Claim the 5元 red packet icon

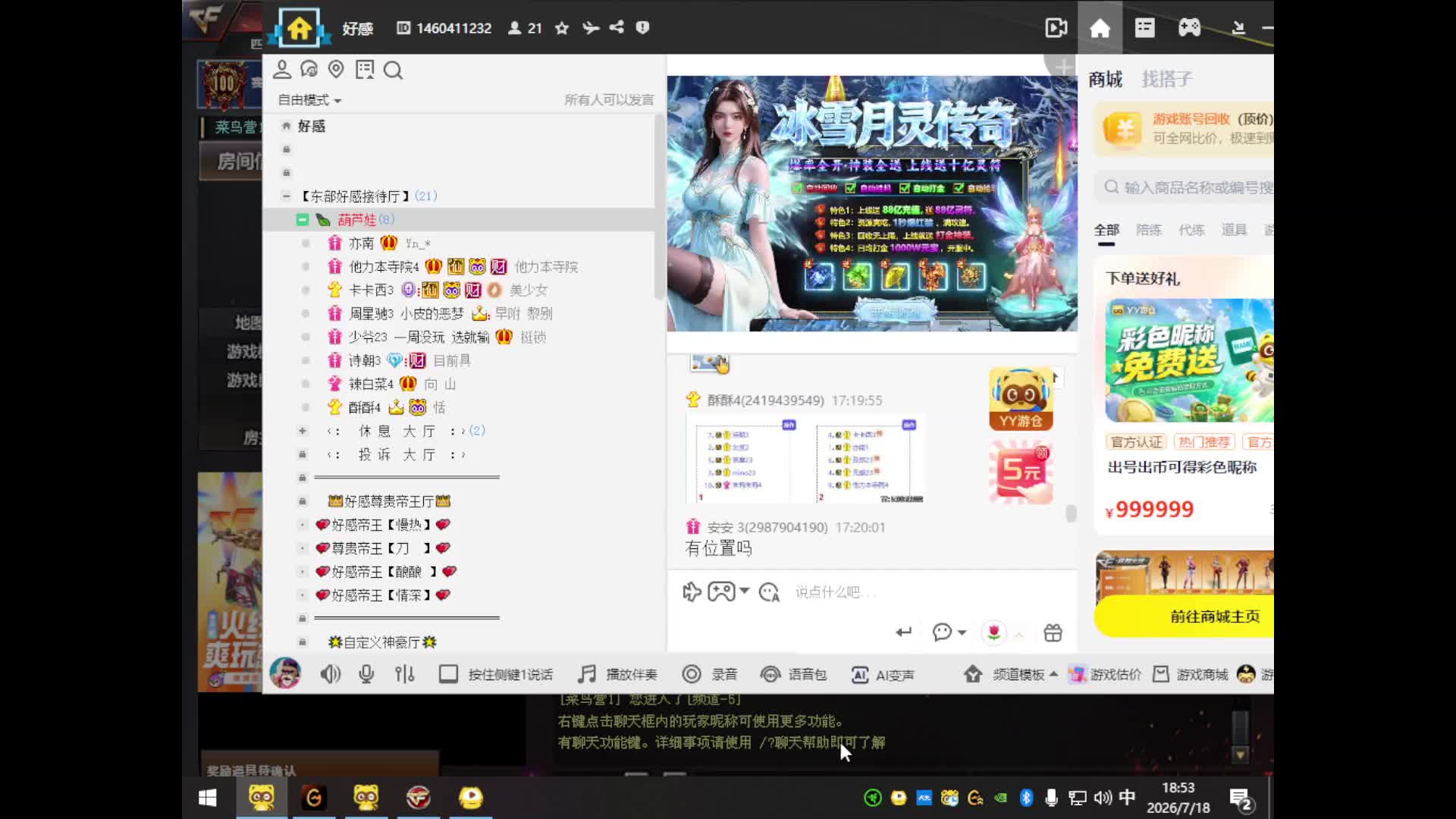(x=1021, y=472)
